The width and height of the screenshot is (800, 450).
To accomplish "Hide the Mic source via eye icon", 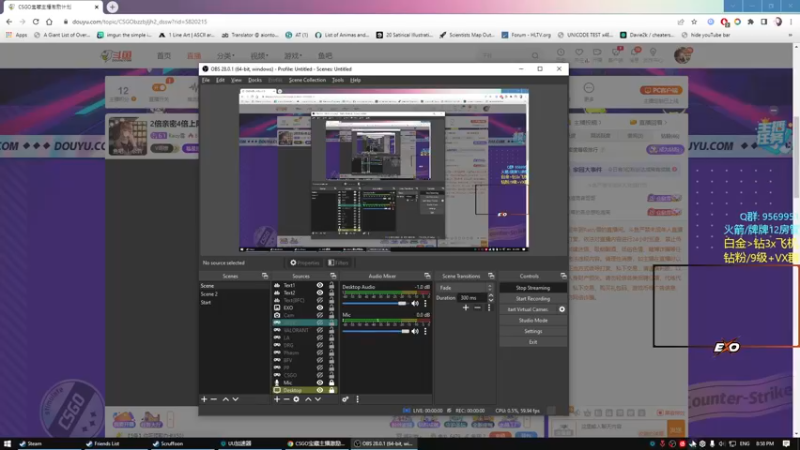I will [x=320, y=383].
